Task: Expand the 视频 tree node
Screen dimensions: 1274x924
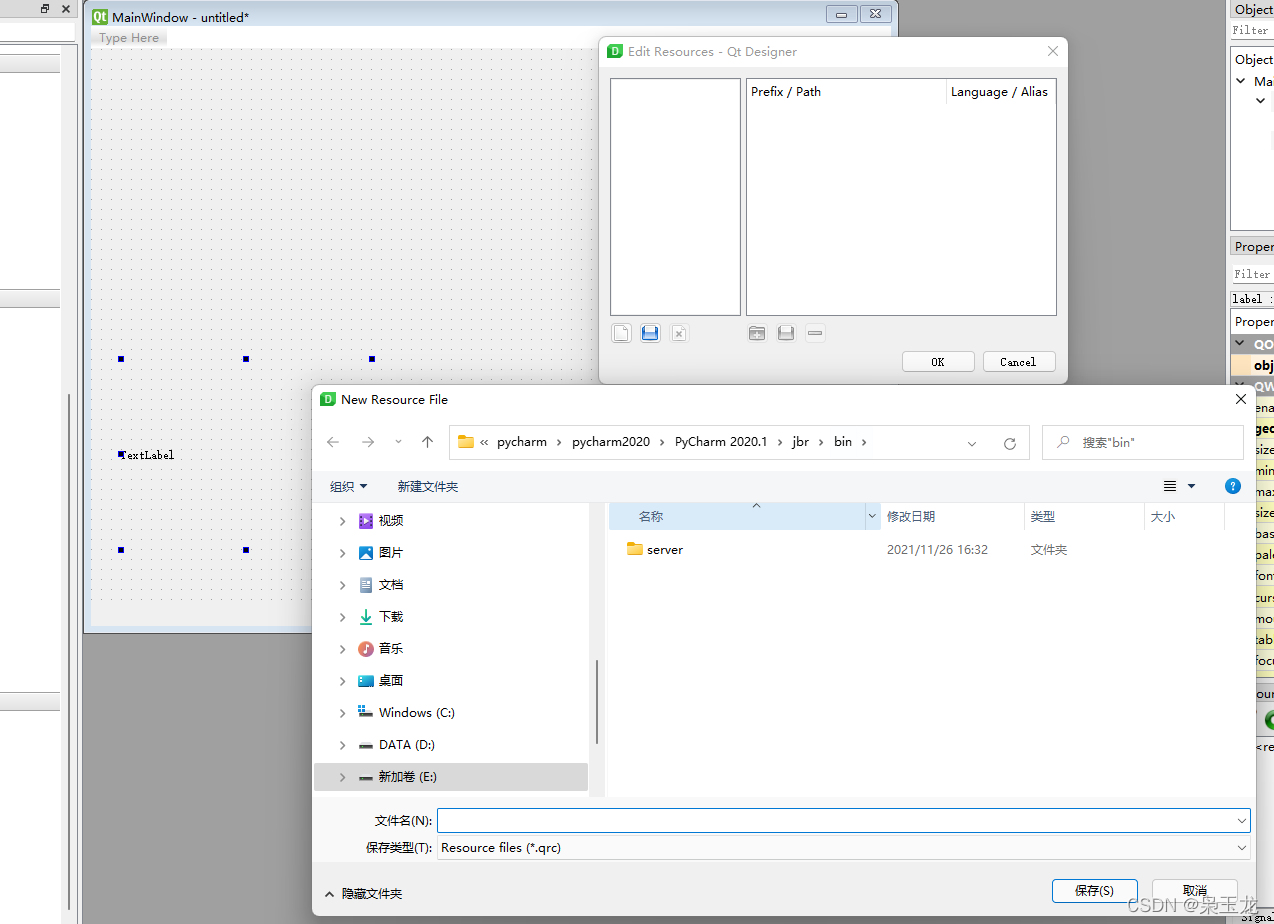Action: [x=343, y=520]
